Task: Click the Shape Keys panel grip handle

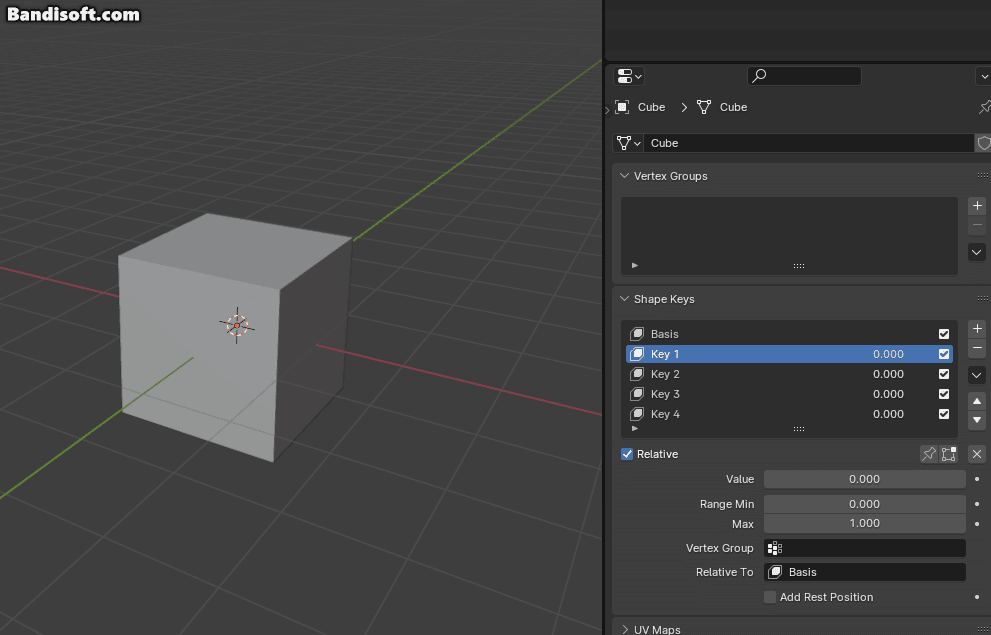Action: [982, 299]
